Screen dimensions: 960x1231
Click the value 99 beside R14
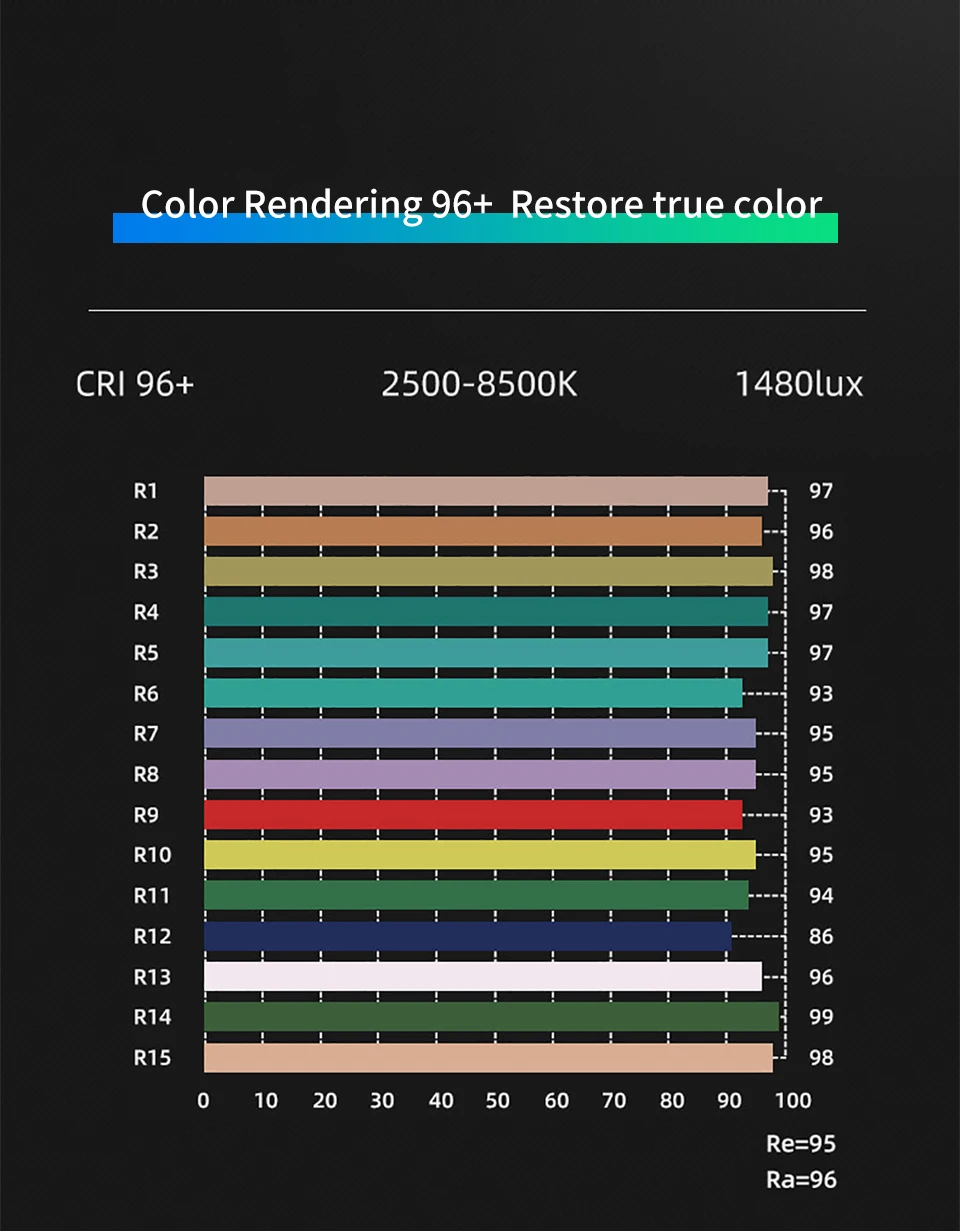[x=821, y=1017]
